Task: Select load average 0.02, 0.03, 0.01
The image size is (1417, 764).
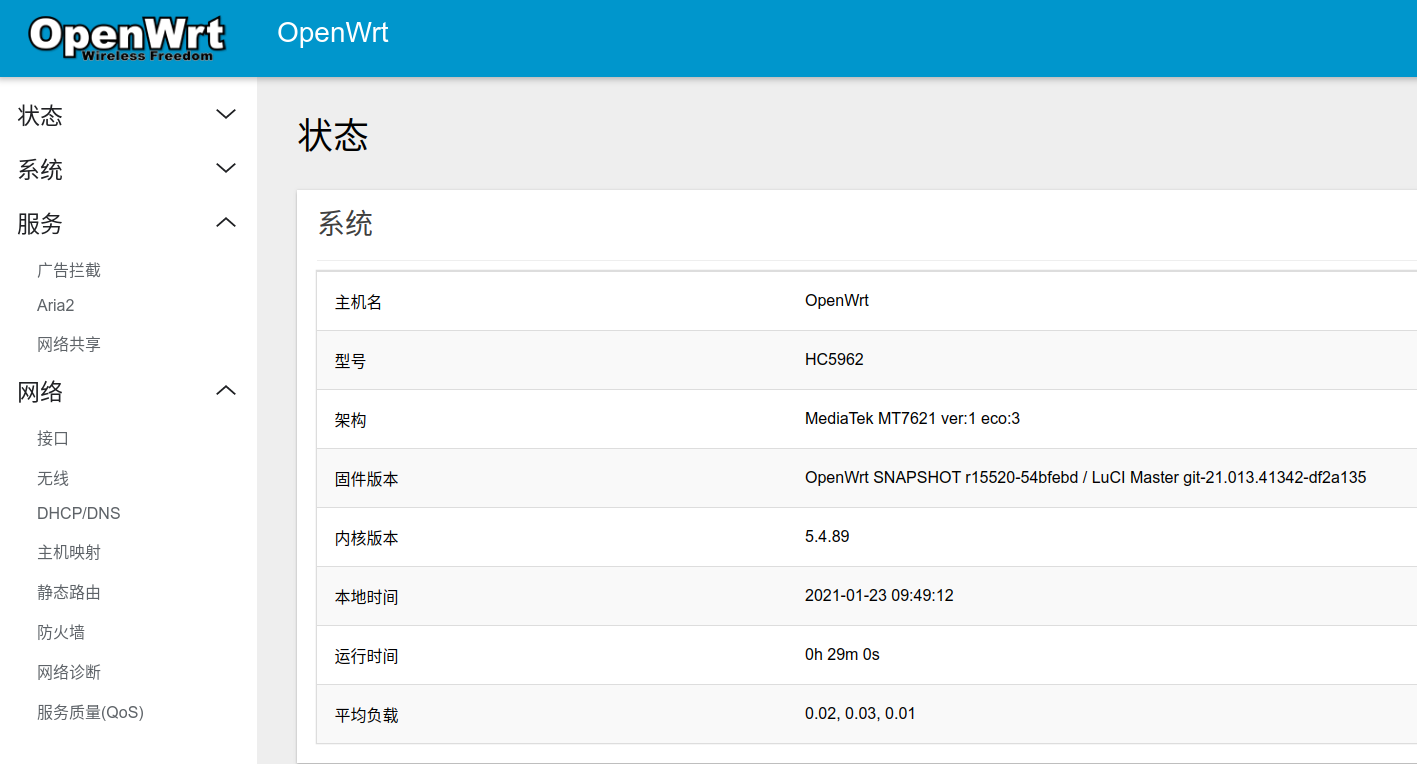Action: coord(860,713)
